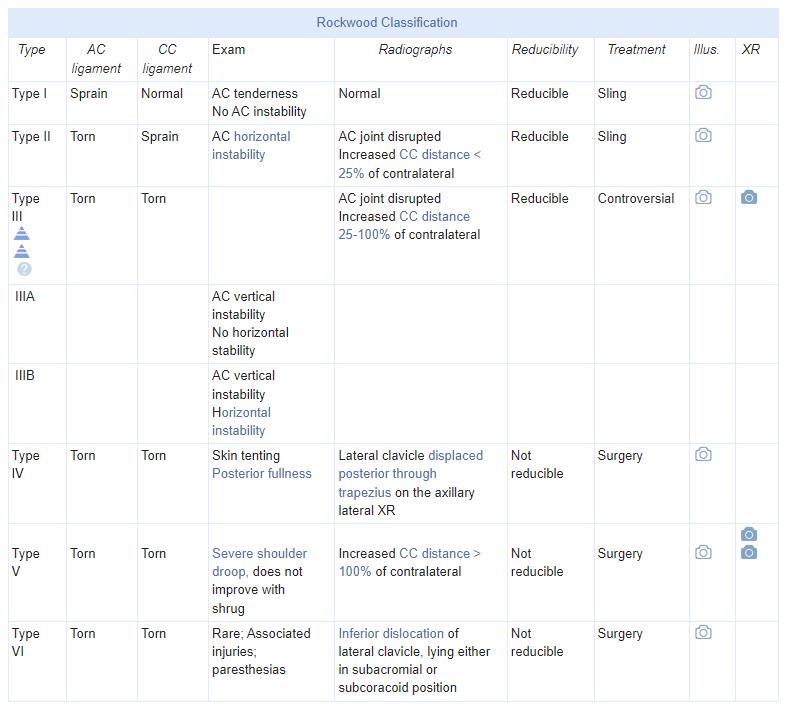Image resolution: width=788 pixels, height=710 pixels.
Task: Click the upper XR camera icon for Type V
Action: tap(748, 535)
